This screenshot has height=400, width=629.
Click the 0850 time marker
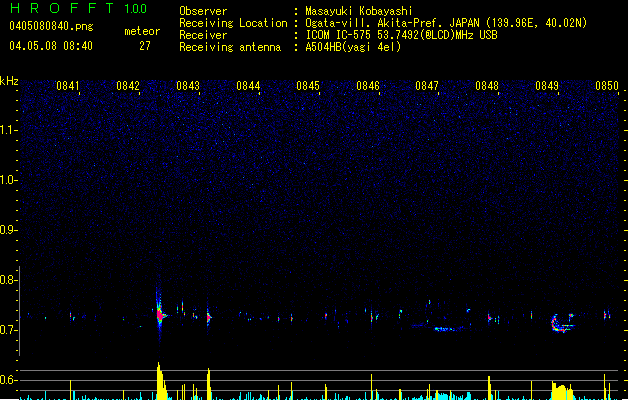[x=607, y=86]
